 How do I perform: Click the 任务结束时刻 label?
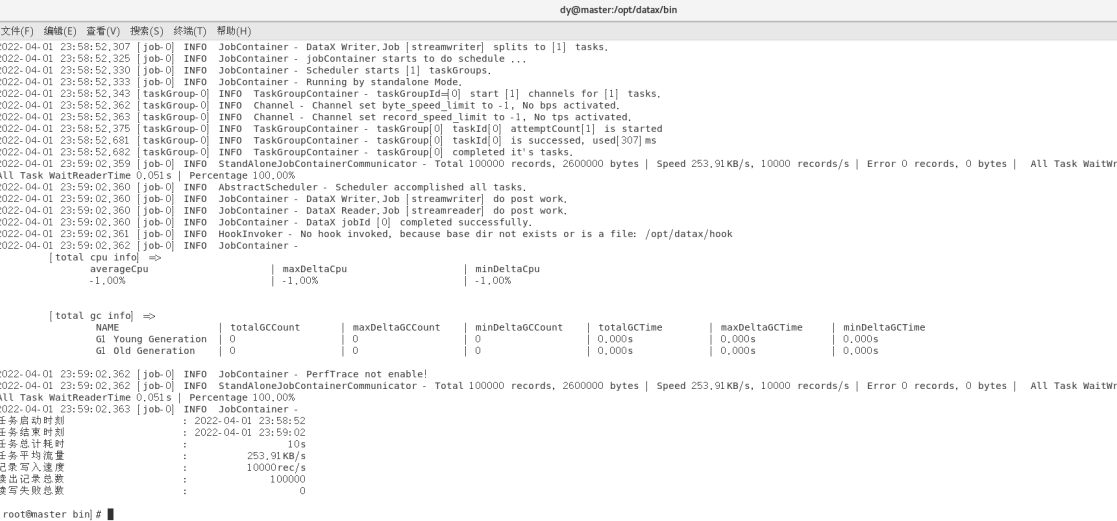click(32, 432)
